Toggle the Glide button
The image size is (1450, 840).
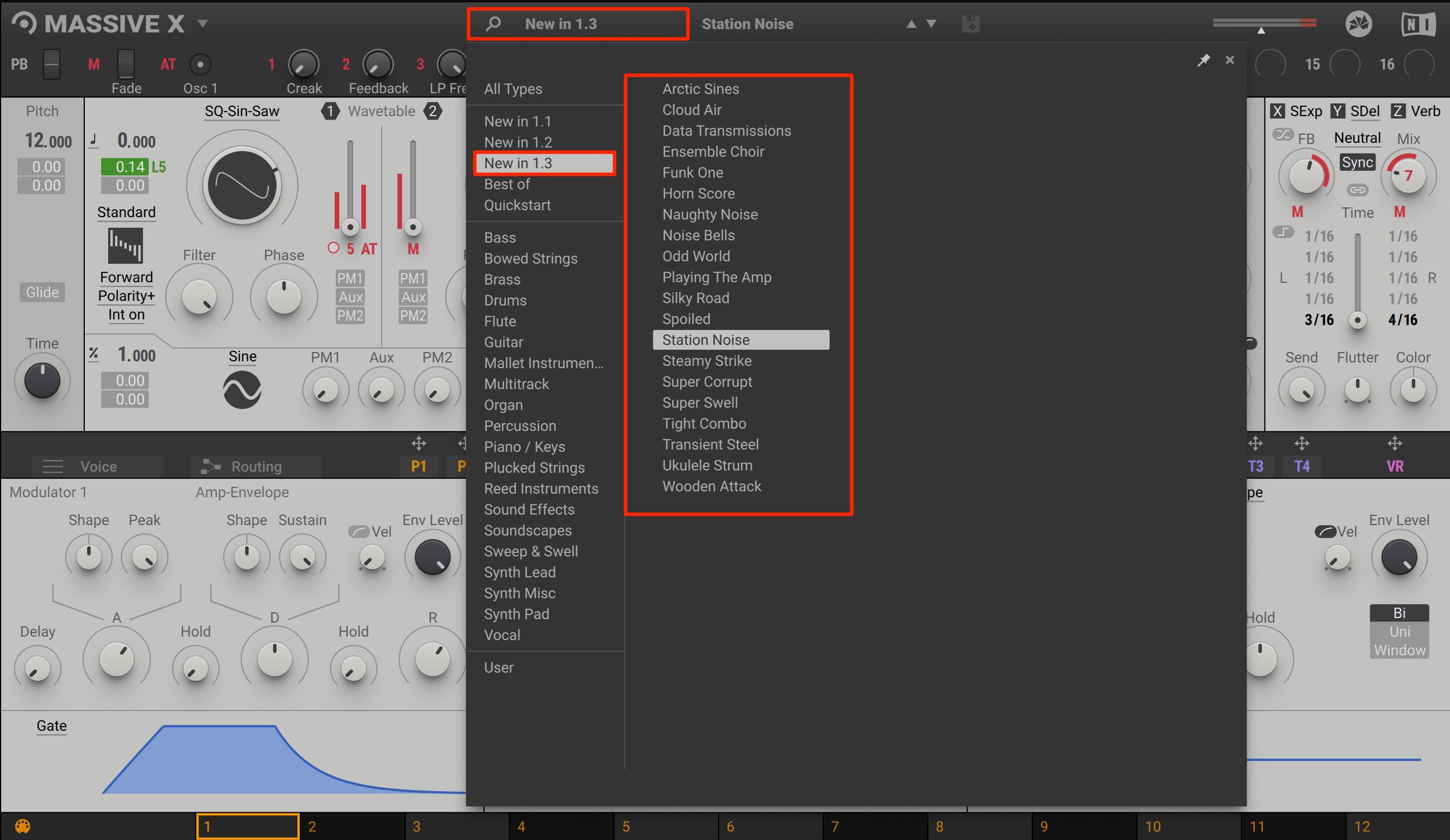(42, 292)
